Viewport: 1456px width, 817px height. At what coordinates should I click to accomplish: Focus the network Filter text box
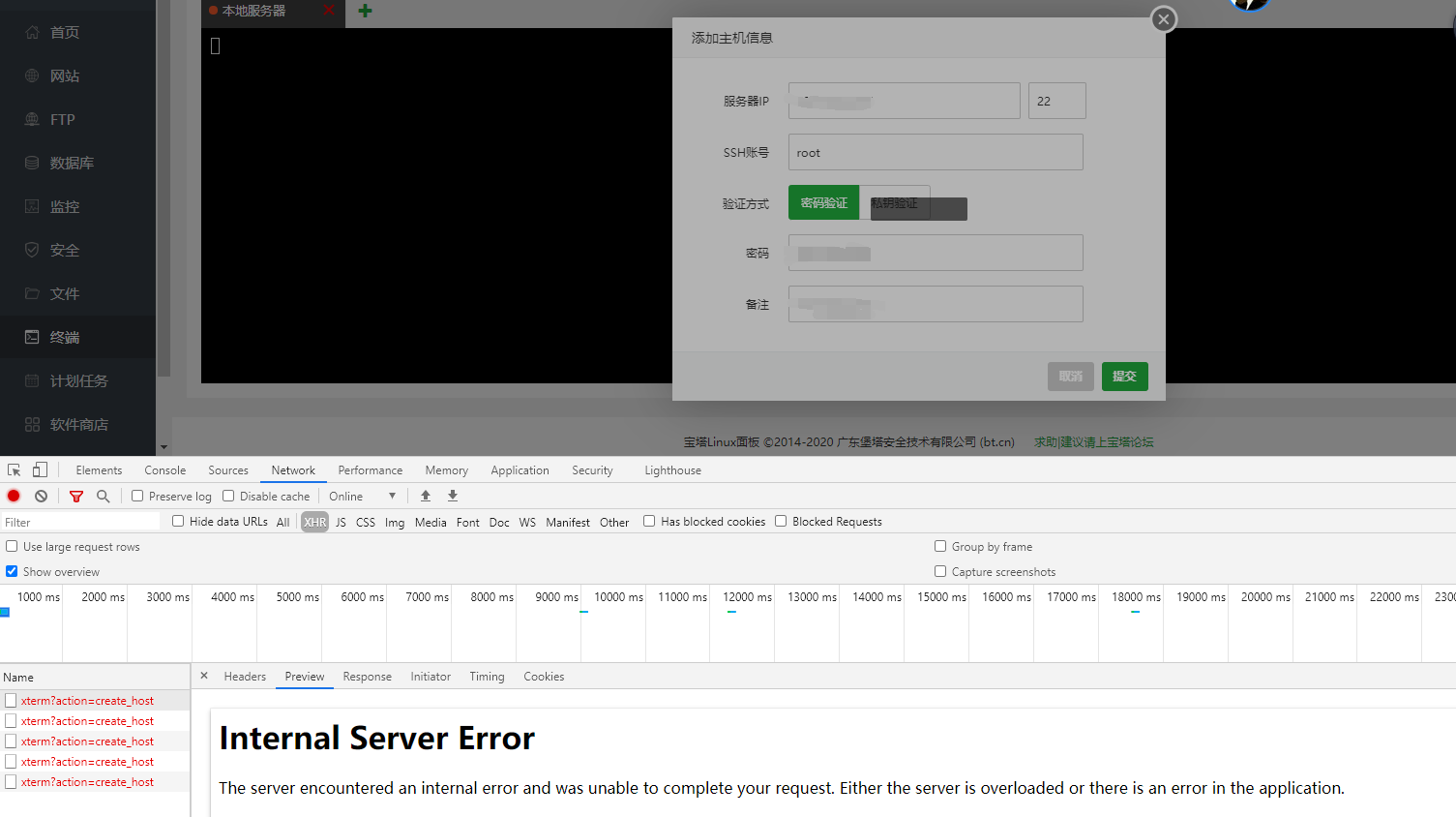(80, 522)
